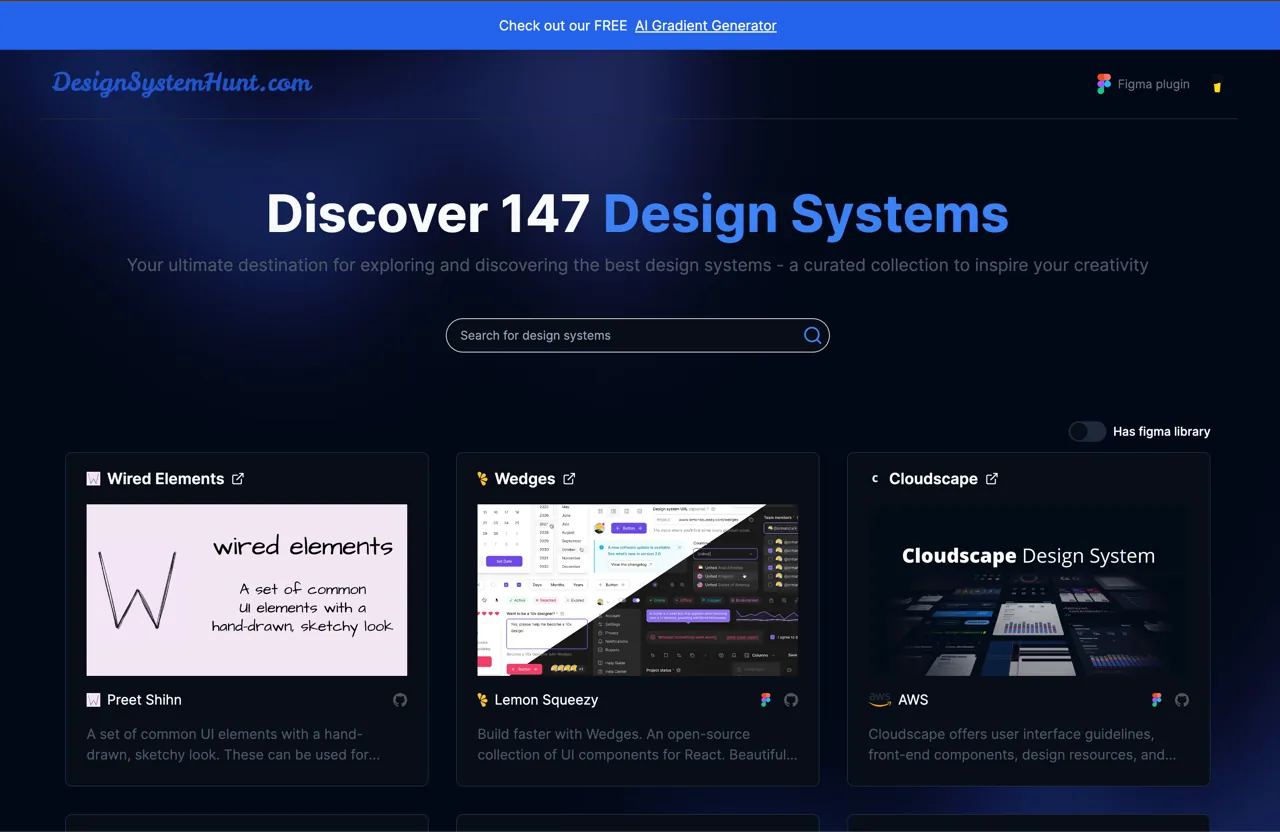1280x832 pixels.
Task: Enable the Has figma library toggle
Action: 1087,431
